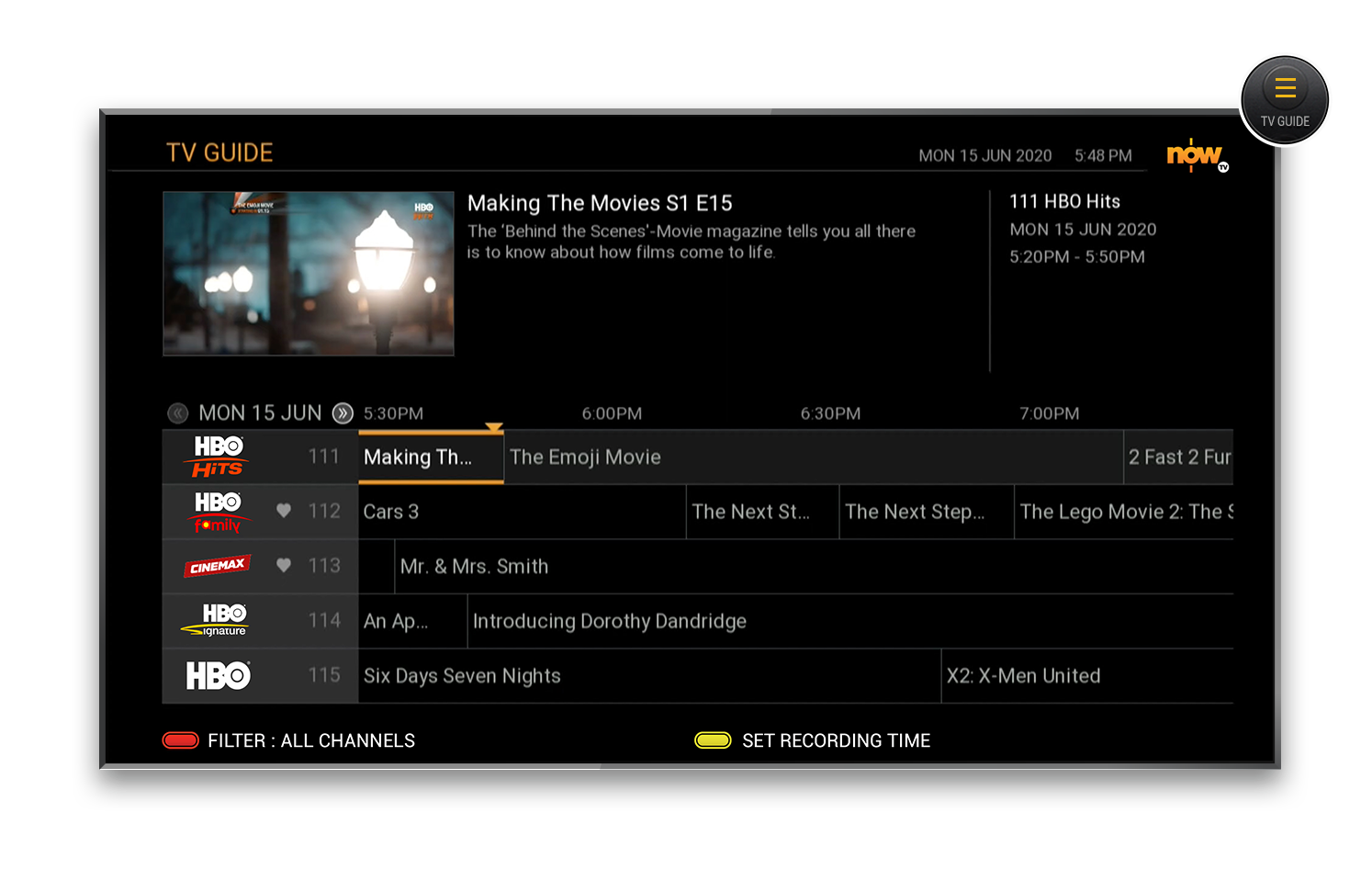Select the HBO channel 115 logo
The height and width of the screenshot is (881, 1372).
click(x=218, y=676)
